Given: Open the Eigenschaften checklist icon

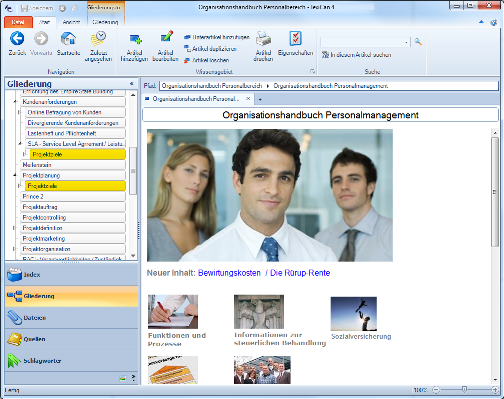Looking at the screenshot, I should [x=295, y=38].
